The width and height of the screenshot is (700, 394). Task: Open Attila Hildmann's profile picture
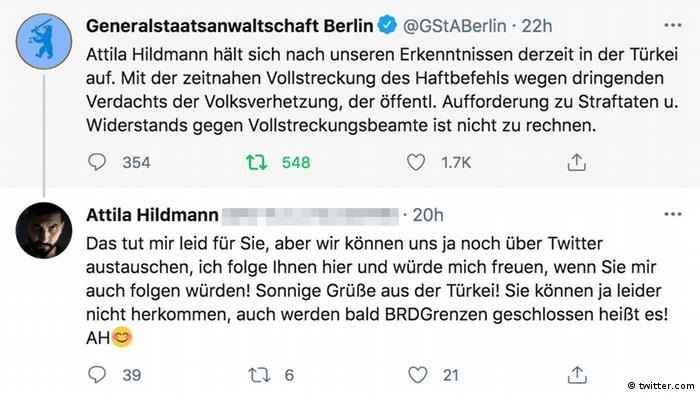pyautogui.click(x=44, y=230)
